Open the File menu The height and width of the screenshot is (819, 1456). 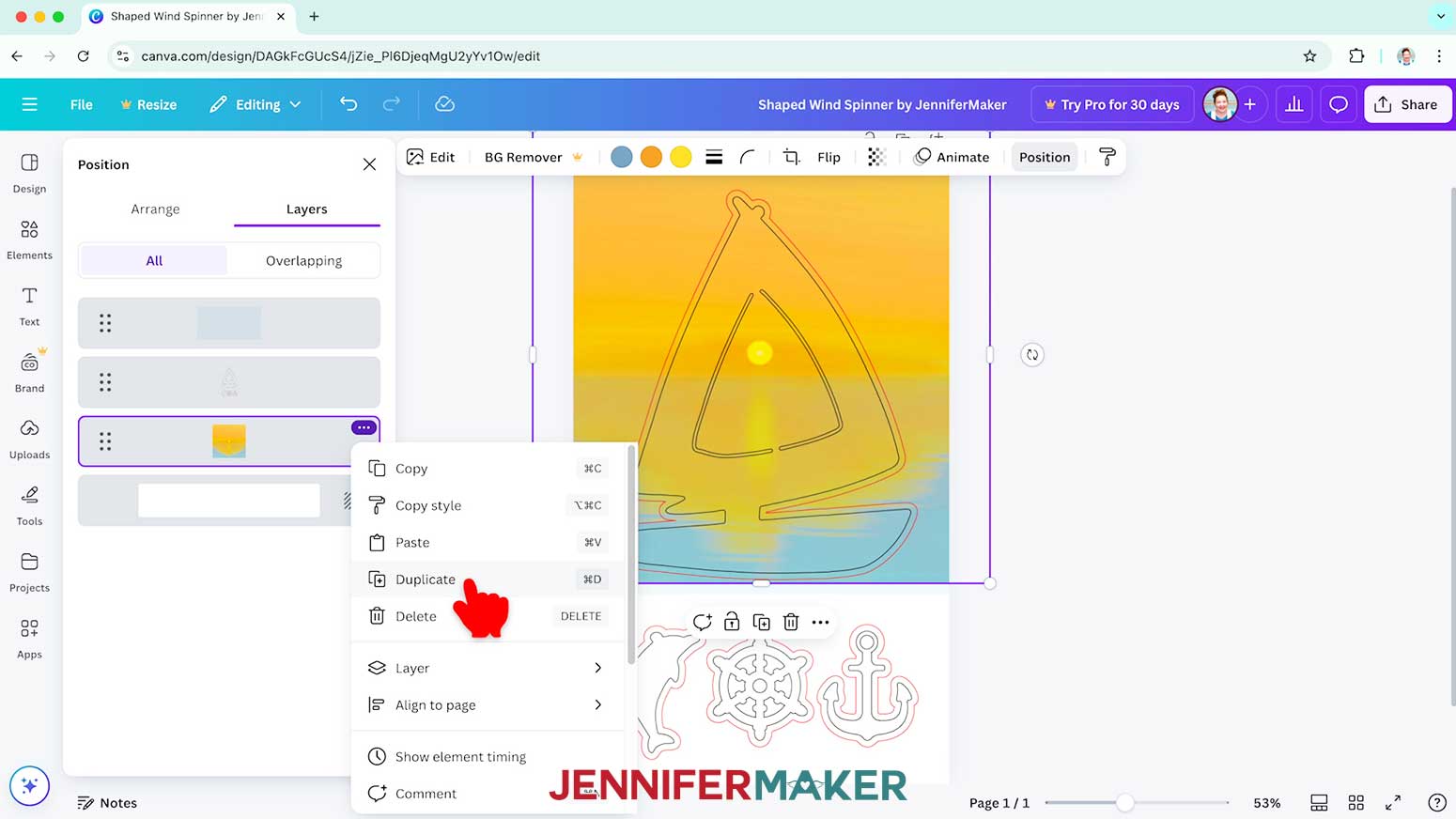(x=82, y=104)
